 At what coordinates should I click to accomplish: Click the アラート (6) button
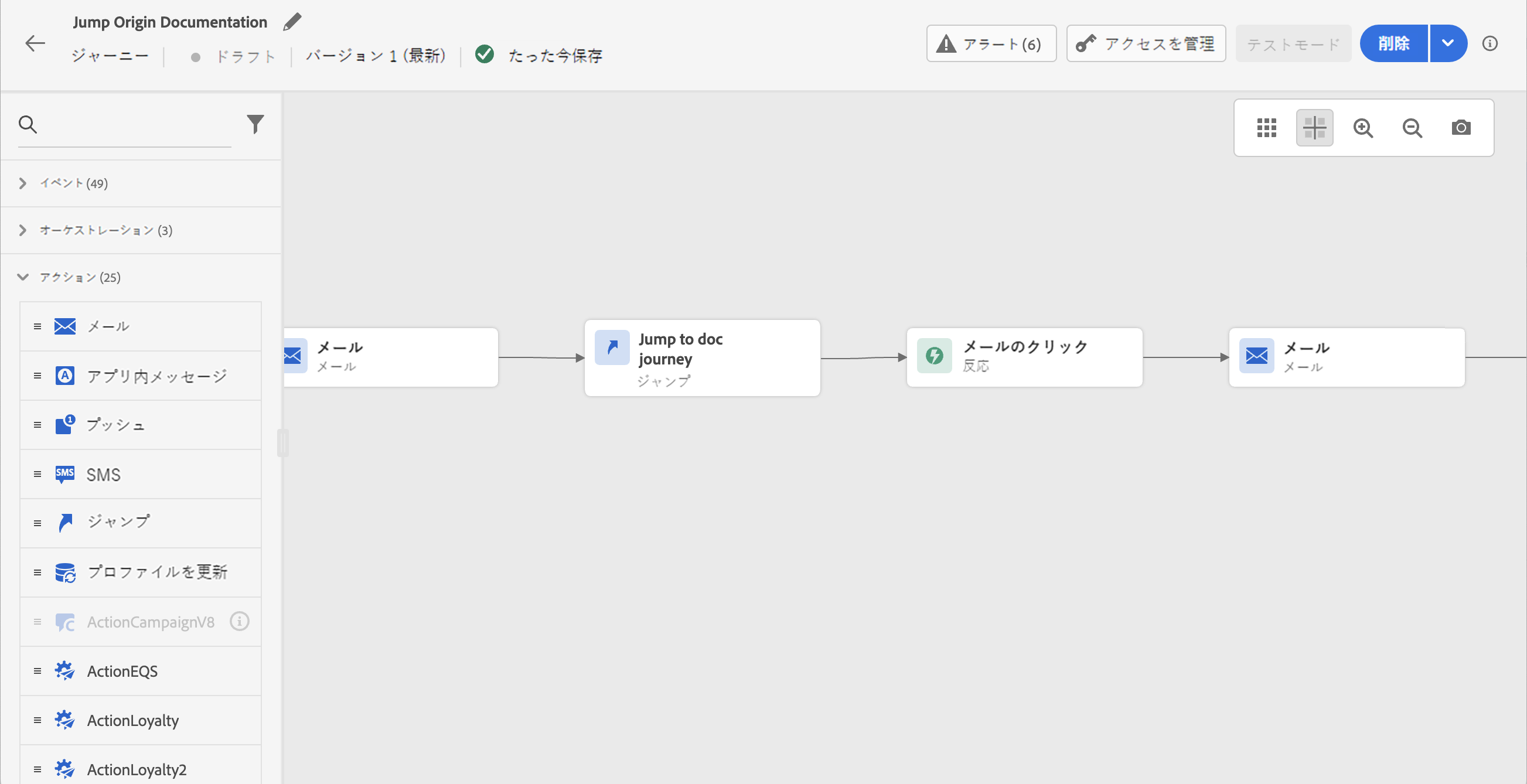[x=990, y=43]
